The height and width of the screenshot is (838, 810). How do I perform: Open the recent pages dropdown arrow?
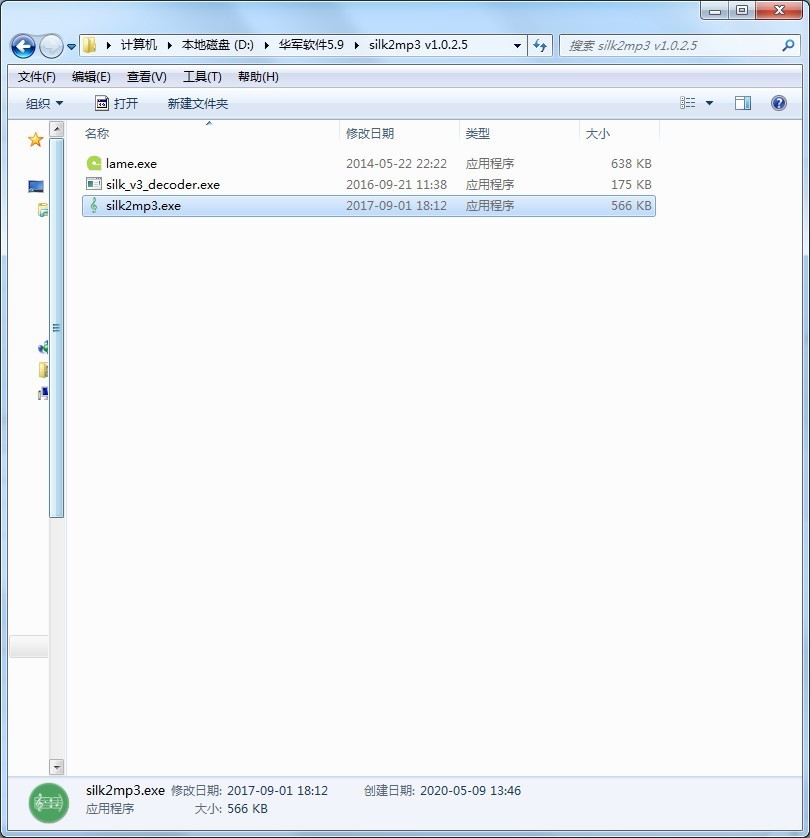click(x=71, y=46)
